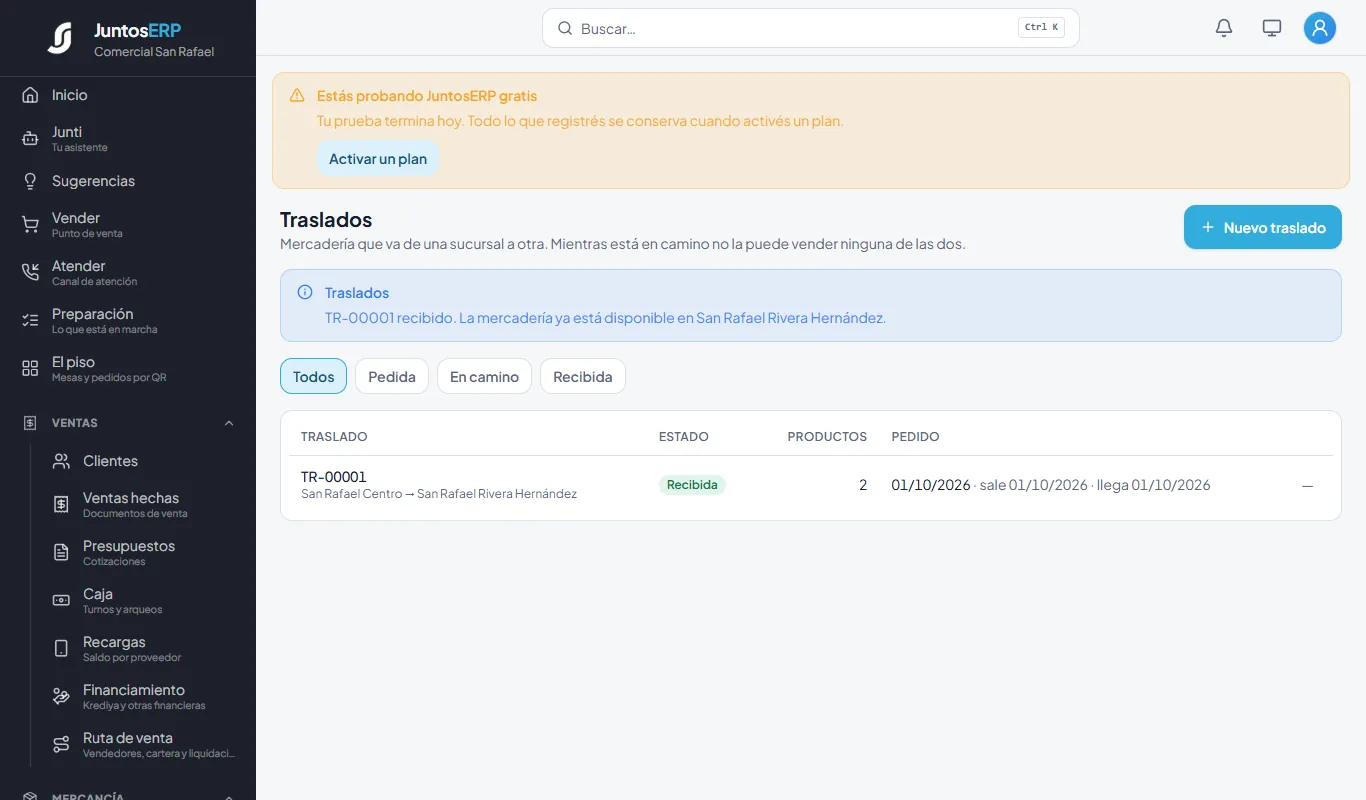Filter transfers by Pedida

[x=392, y=376]
